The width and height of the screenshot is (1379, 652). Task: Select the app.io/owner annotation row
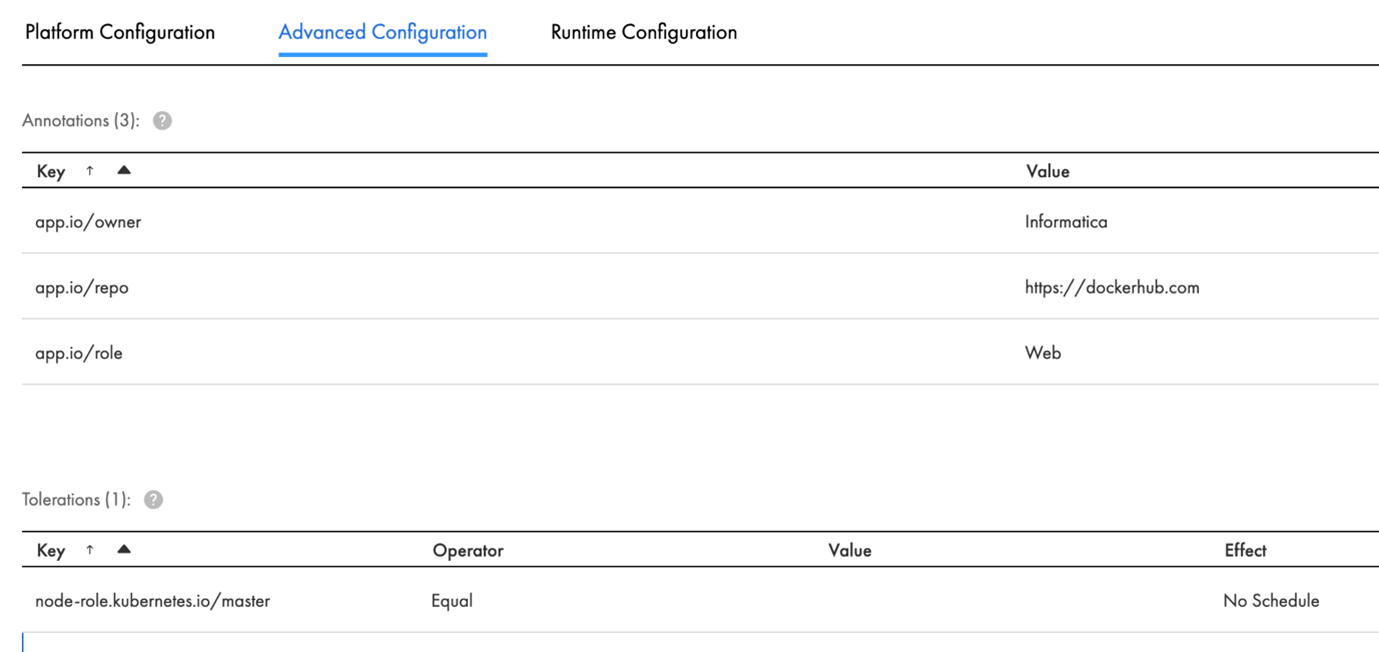coord(88,222)
